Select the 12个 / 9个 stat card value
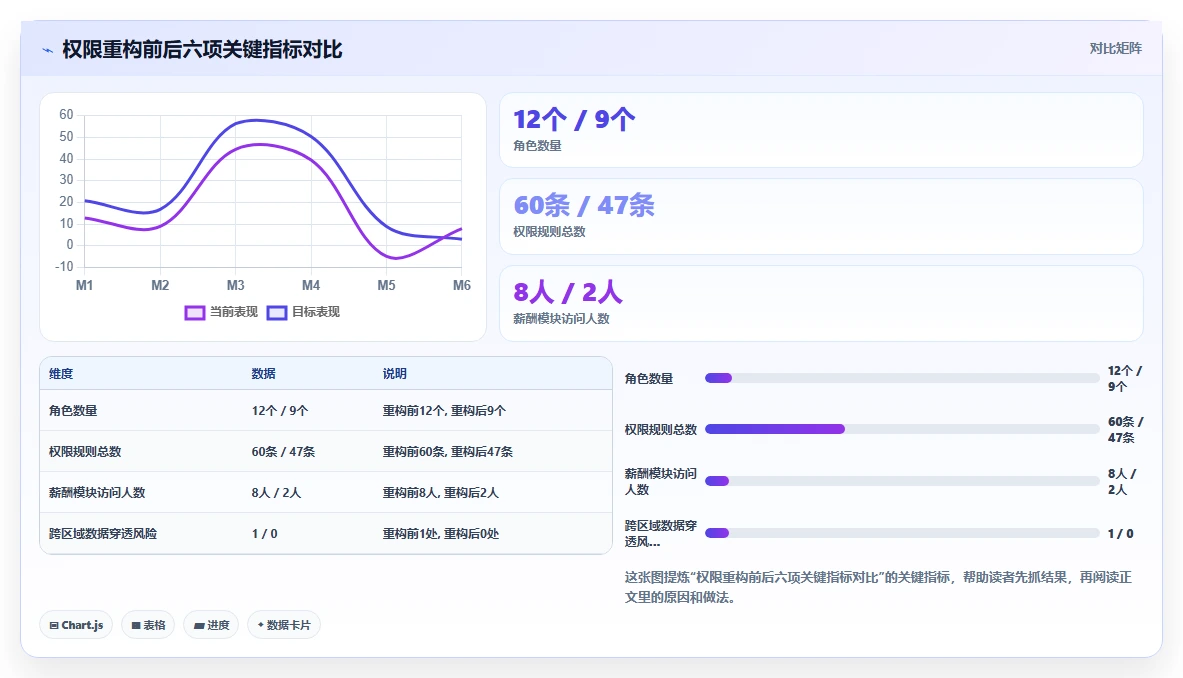 [574, 119]
